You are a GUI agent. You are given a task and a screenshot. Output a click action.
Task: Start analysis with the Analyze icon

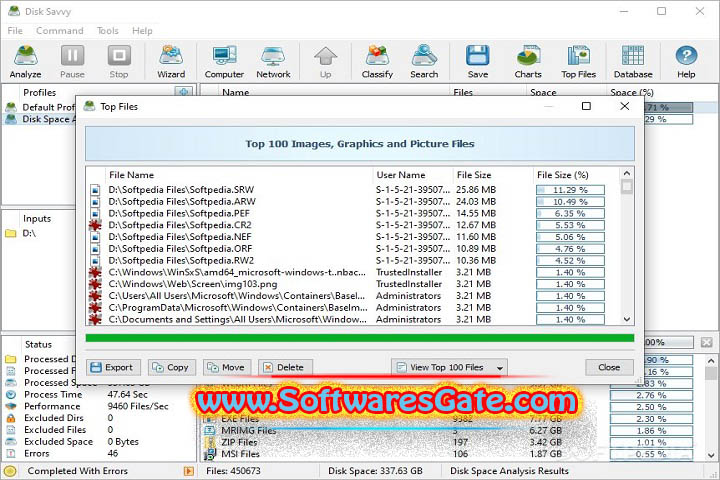[x=25, y=62]
